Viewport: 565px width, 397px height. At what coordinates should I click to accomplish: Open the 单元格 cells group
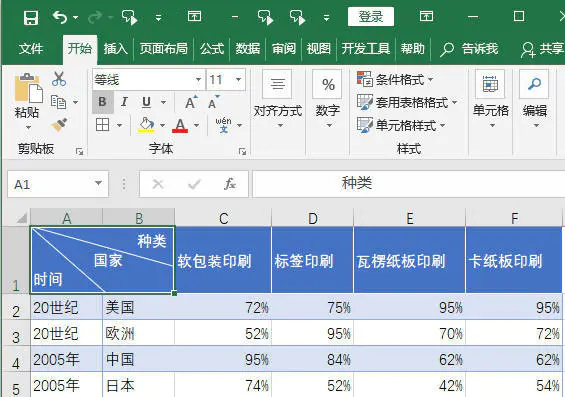(491, 99)
